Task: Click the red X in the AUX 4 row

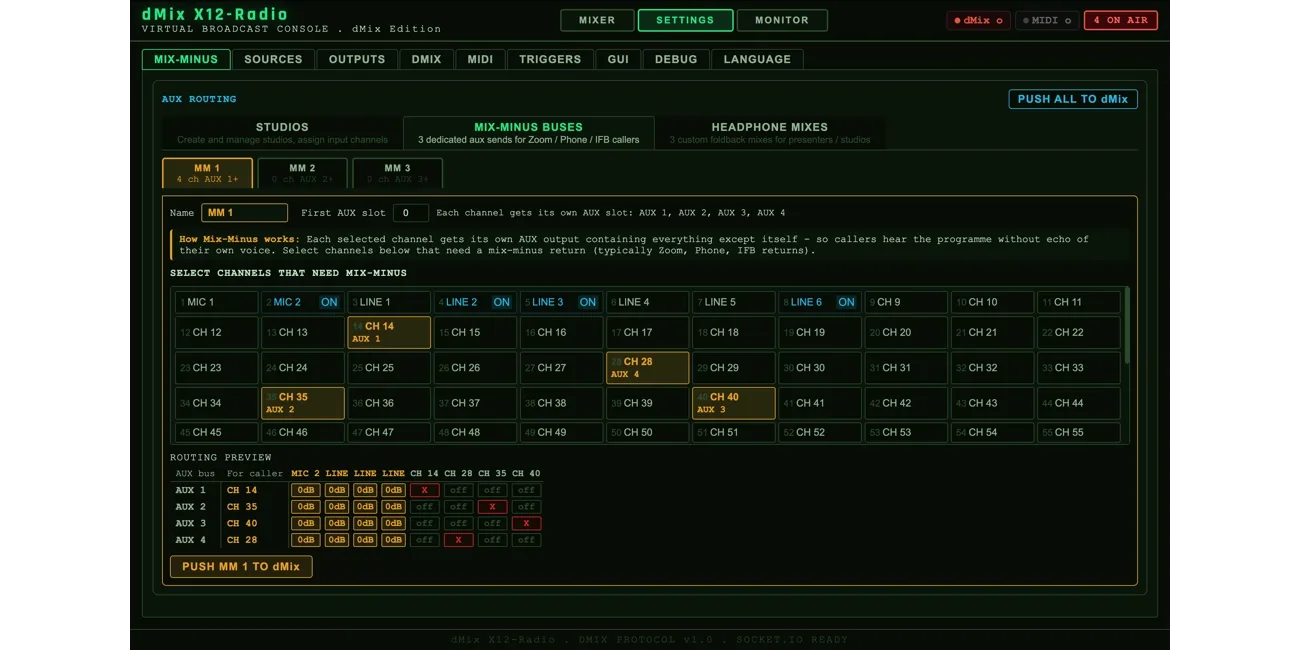Action: tap(458, 540)
